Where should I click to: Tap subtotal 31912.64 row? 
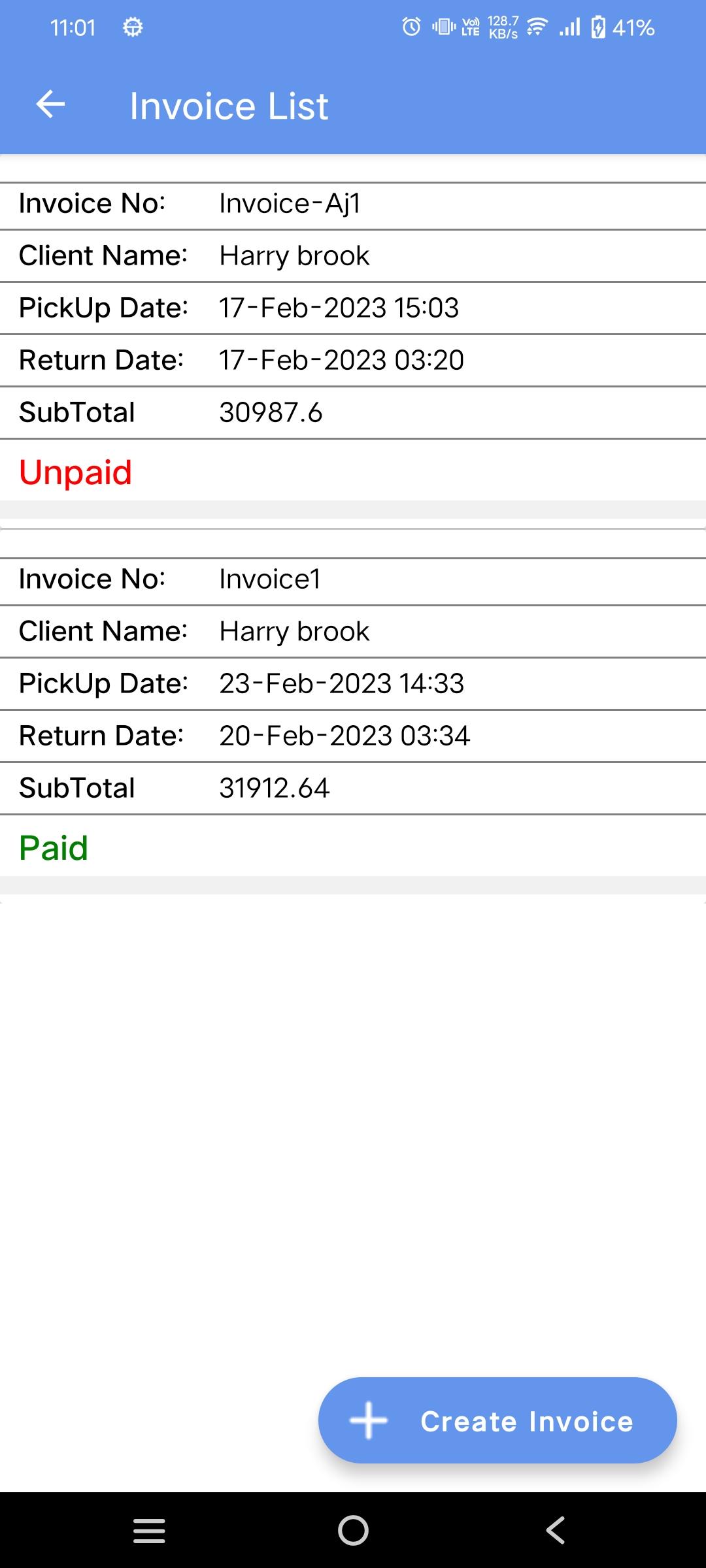(x=275, y=789)
